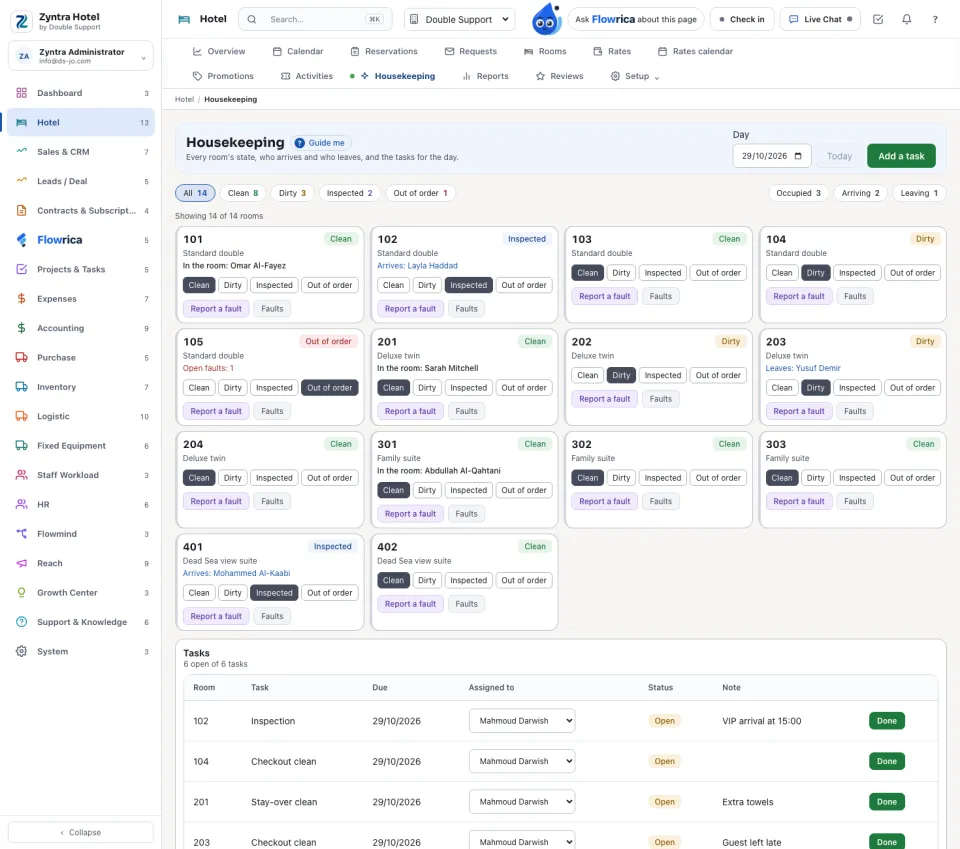Open Live Chat from header
960x849 pixels.
tap(820, 20)
